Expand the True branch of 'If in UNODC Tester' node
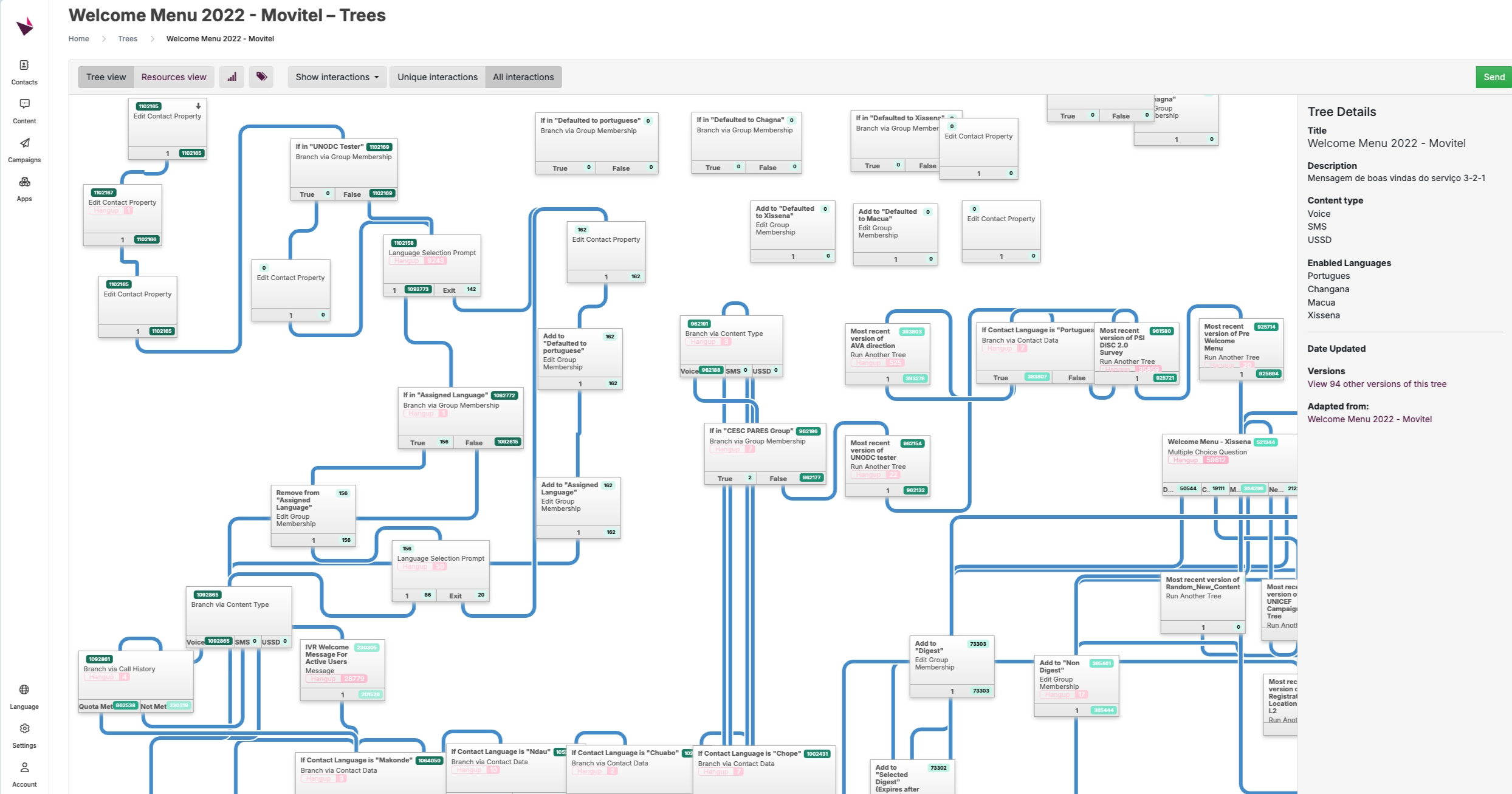1512x794 pixels. 306,194
